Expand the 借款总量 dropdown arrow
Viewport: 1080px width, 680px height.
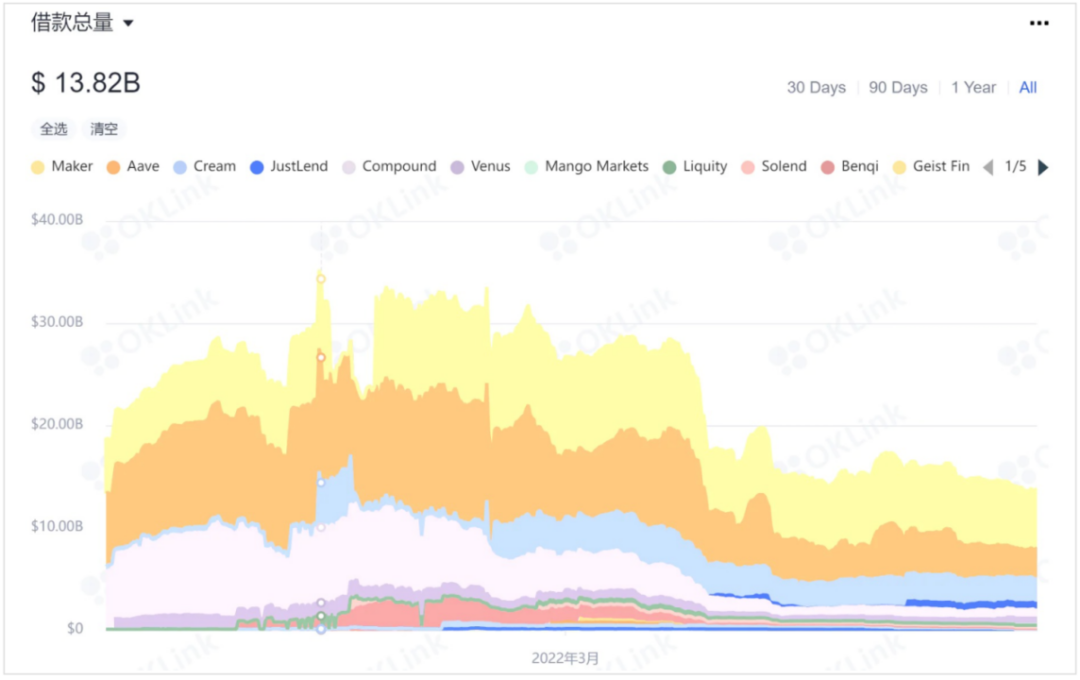(x=128, y=23)
